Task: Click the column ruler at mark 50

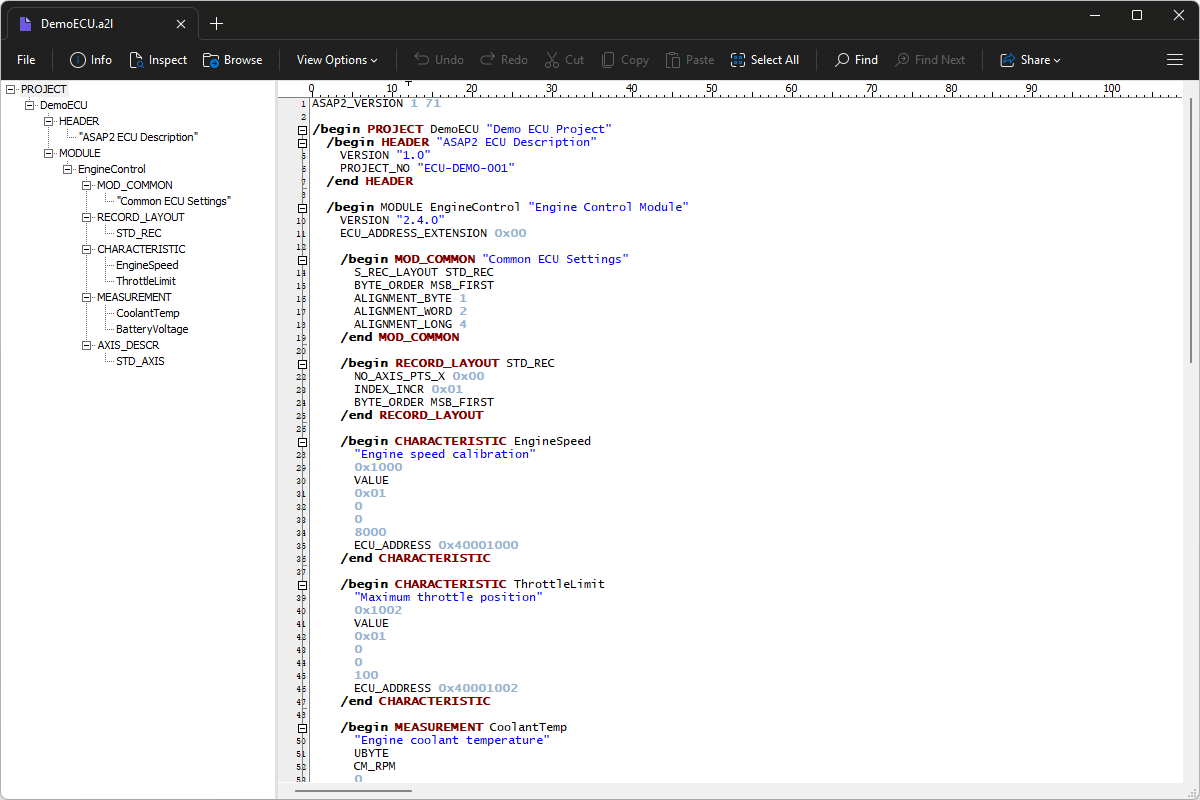Action: tap(711, 89)
